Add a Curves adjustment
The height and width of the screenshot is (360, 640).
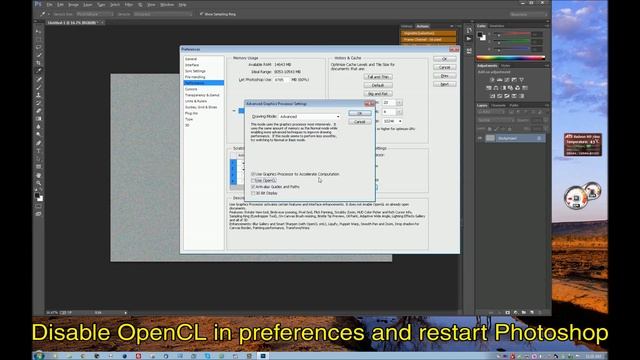click(507, 80)
